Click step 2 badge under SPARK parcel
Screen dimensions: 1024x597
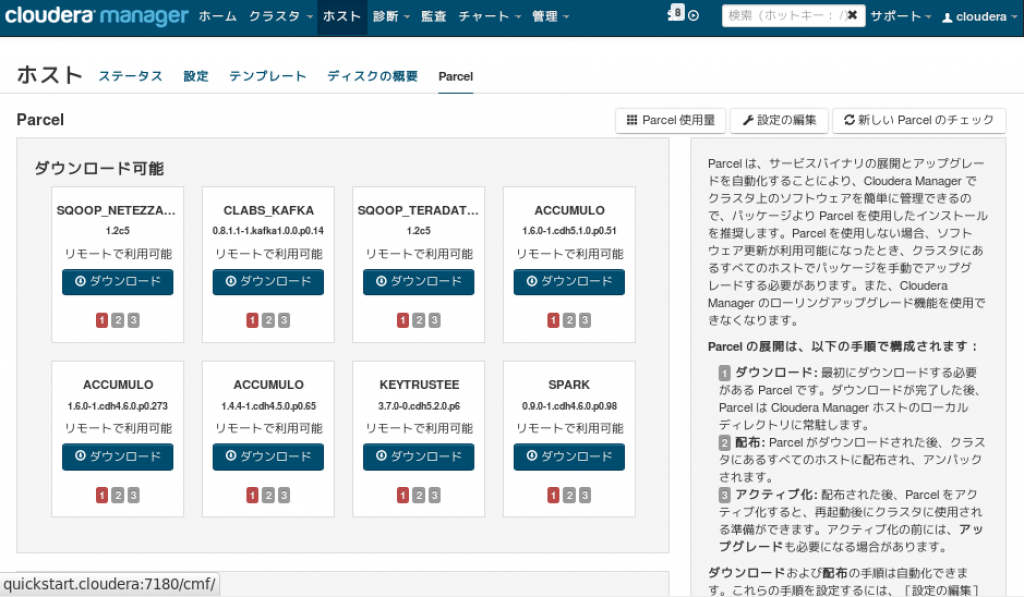click(x=569, y=495)
